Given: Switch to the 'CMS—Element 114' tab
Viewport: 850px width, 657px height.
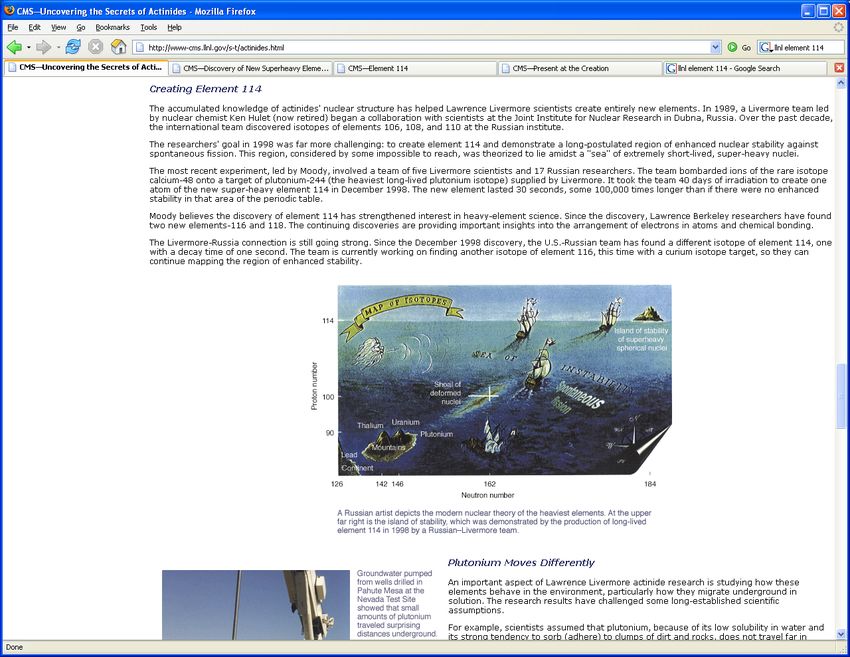Looking at the screenshot, I should point(415,68).
